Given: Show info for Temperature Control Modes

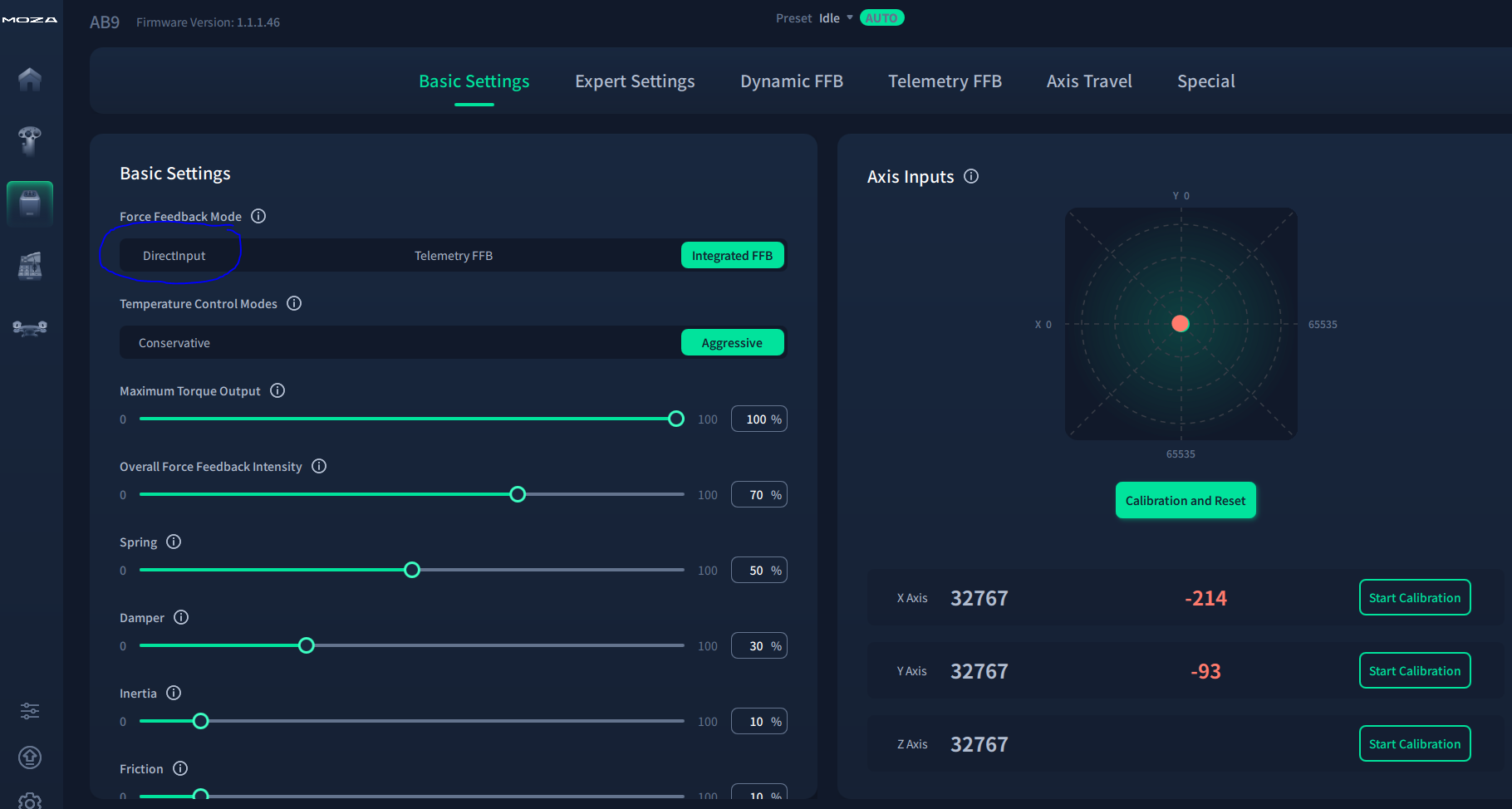Looking at the screenshot, I should pos(294,303).
